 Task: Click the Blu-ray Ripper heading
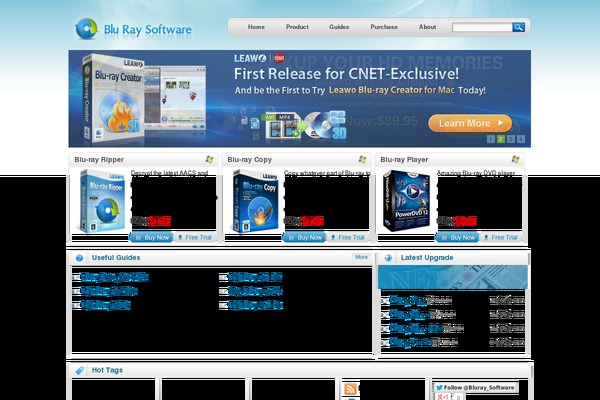click(x=99, y=160)
